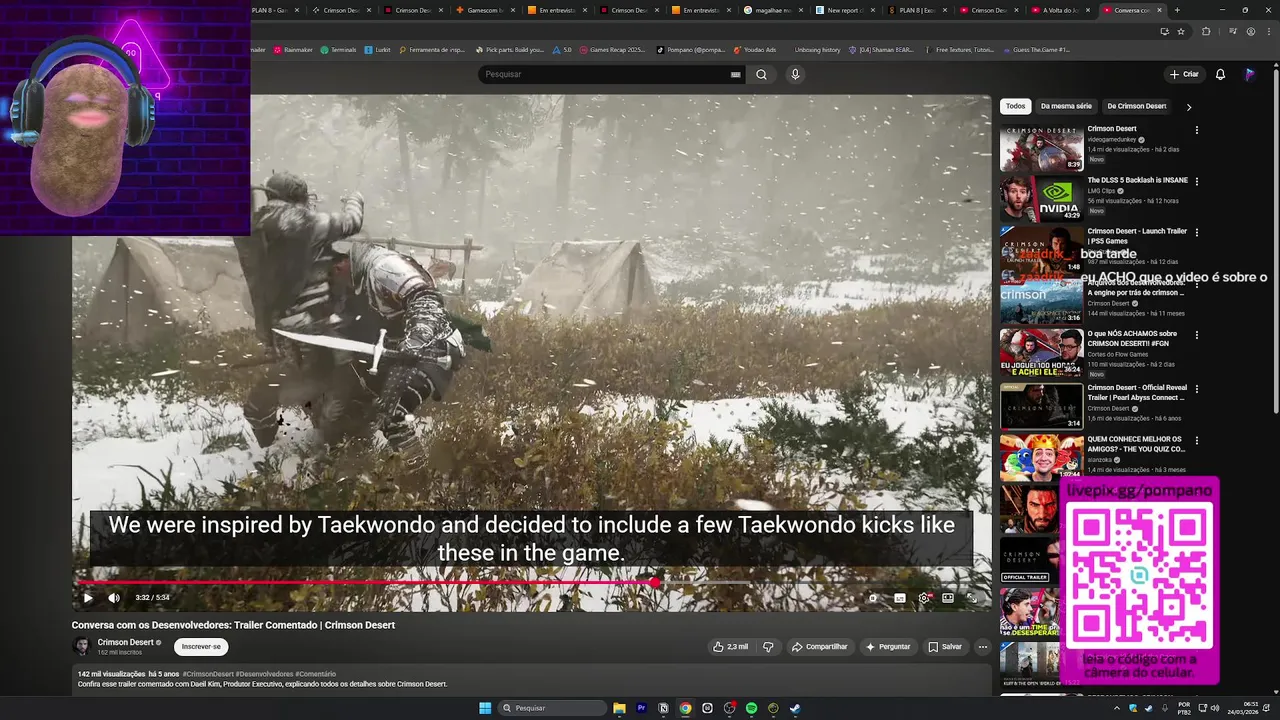This screenshot has height=720, width=1280.
Task: Click the #CrimsonDesert hashtag in description
Action: point(208,674)
